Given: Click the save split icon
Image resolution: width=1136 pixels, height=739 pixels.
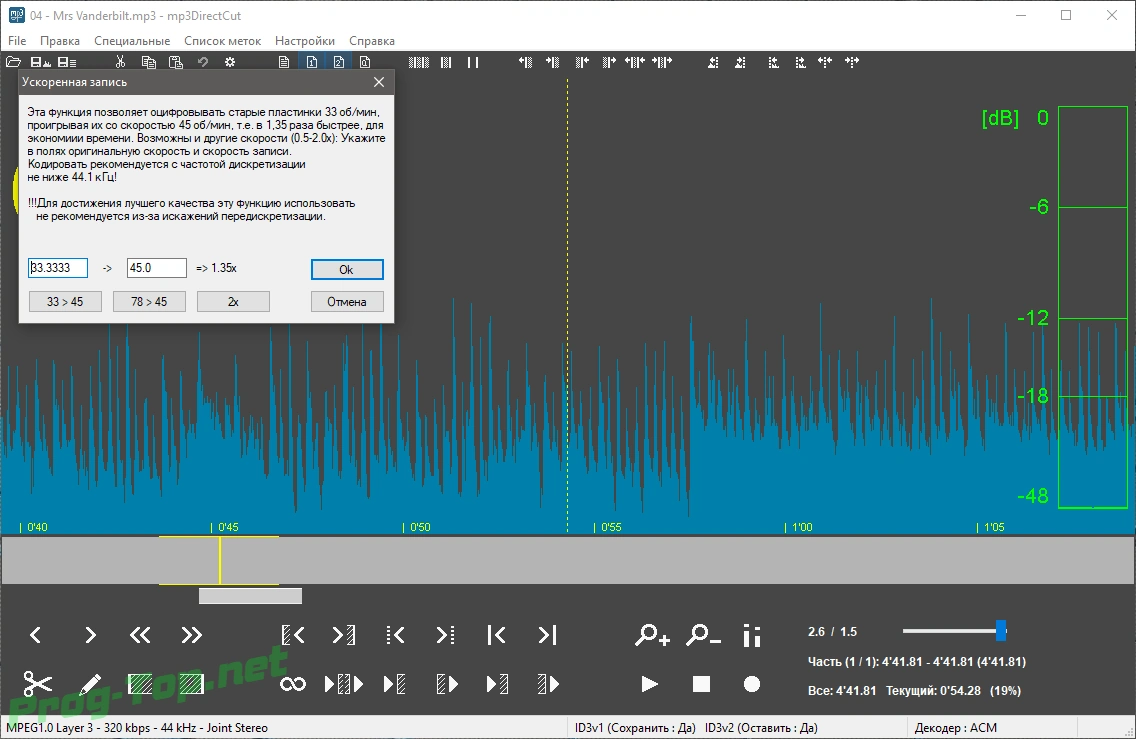Looking at the screenshot, I should (x=67, y=62).
